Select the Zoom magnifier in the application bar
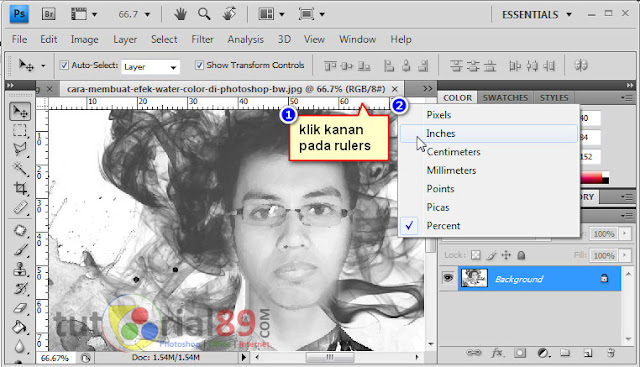This screenshot has height=367, width=640. tap(204, 14)
